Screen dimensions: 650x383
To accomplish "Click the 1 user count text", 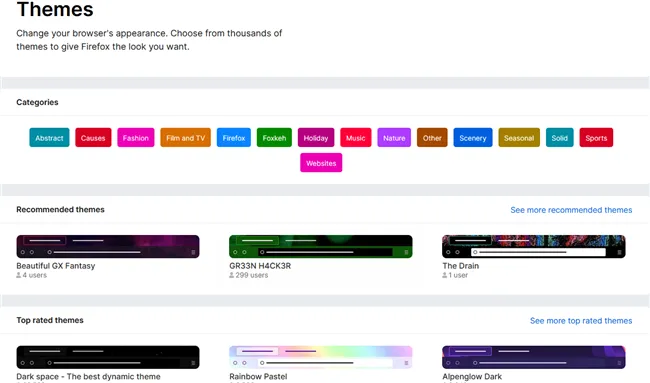I will [x=458, y=275].
